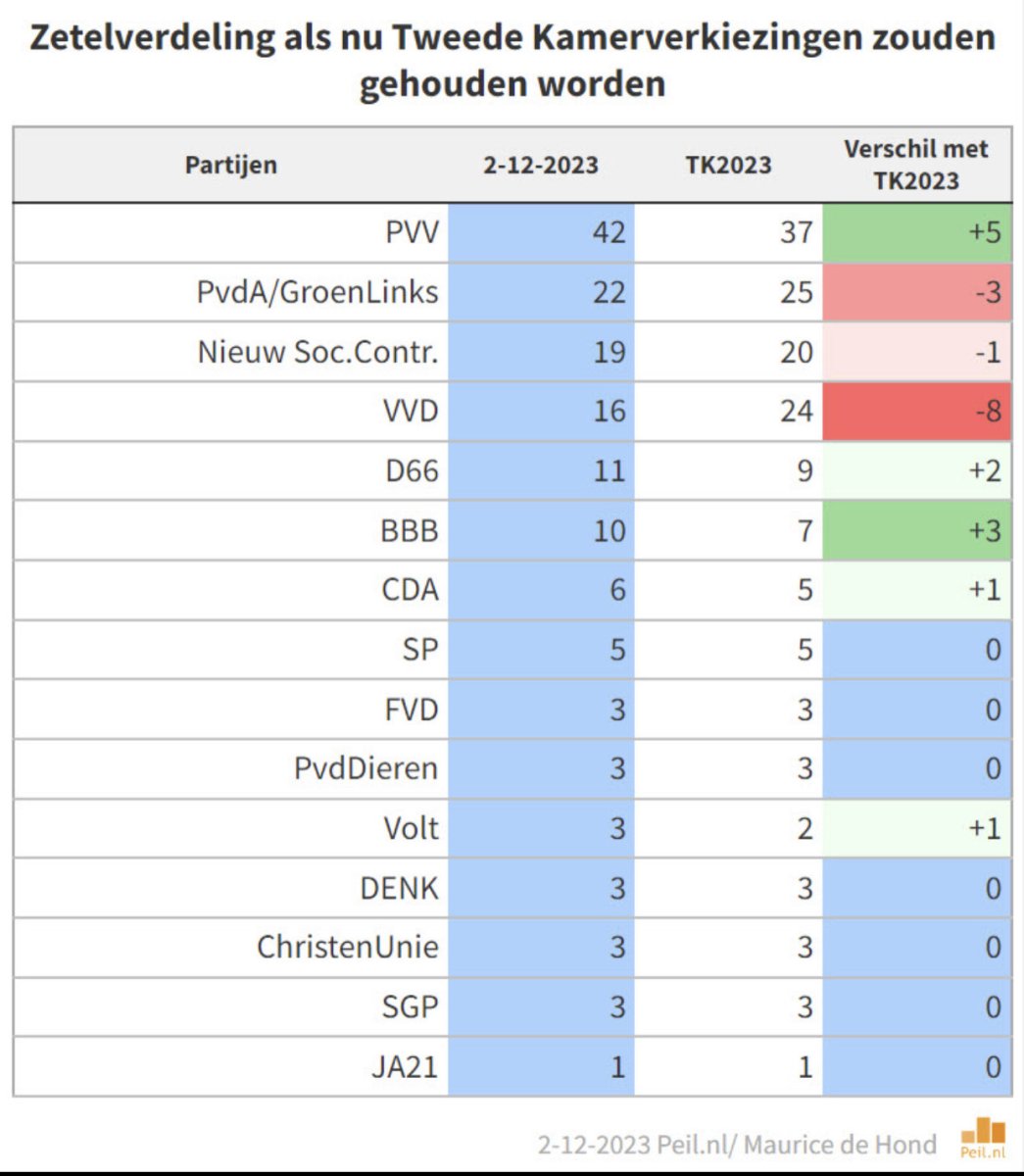This screenshot has width=1024, height=1176.
Task: Click the Verschil met TK2023 header
Action: pyautogui.click(x=916, y=165)
